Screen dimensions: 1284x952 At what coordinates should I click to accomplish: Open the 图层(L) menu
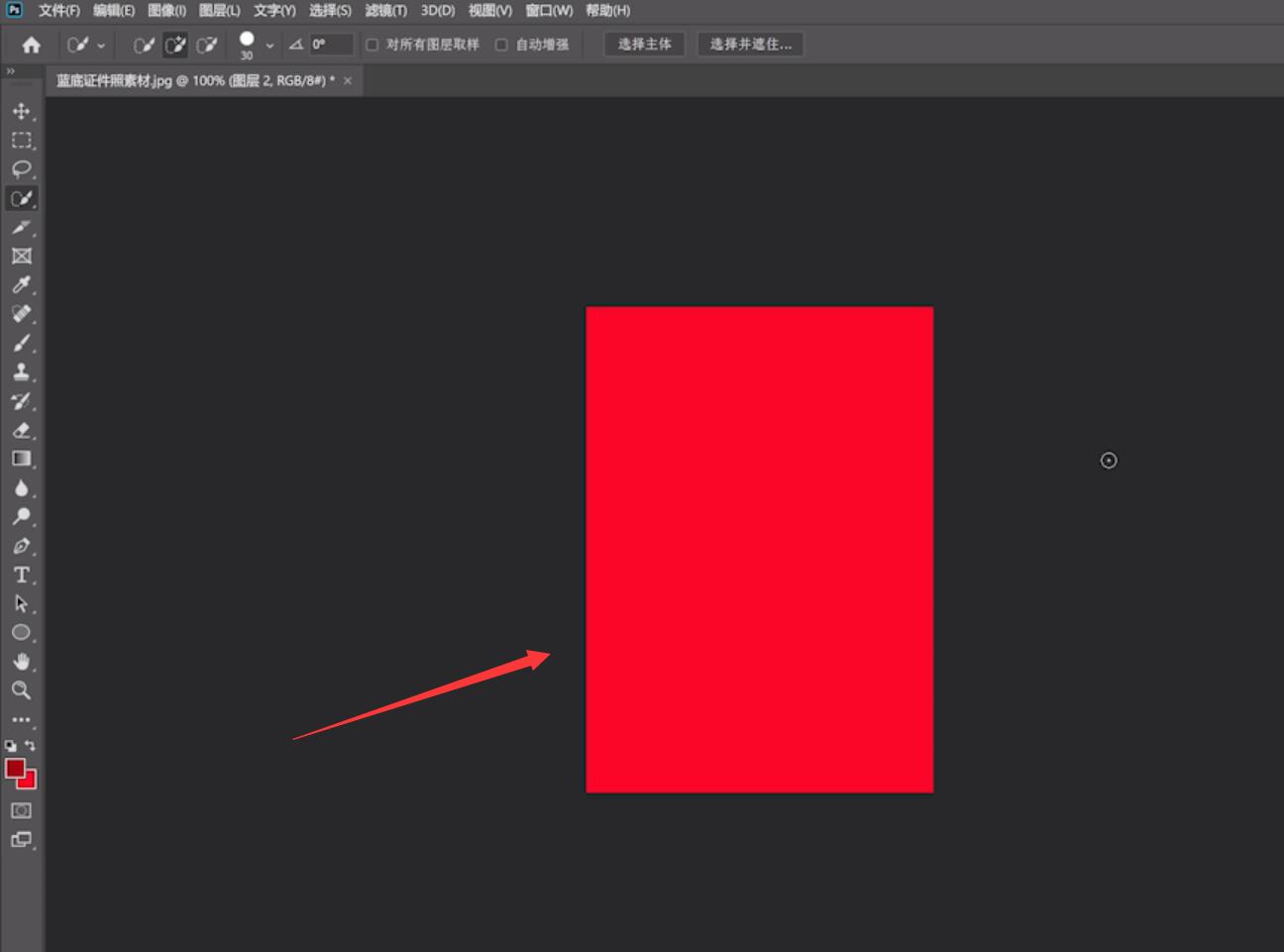click(x=219, y=10)
